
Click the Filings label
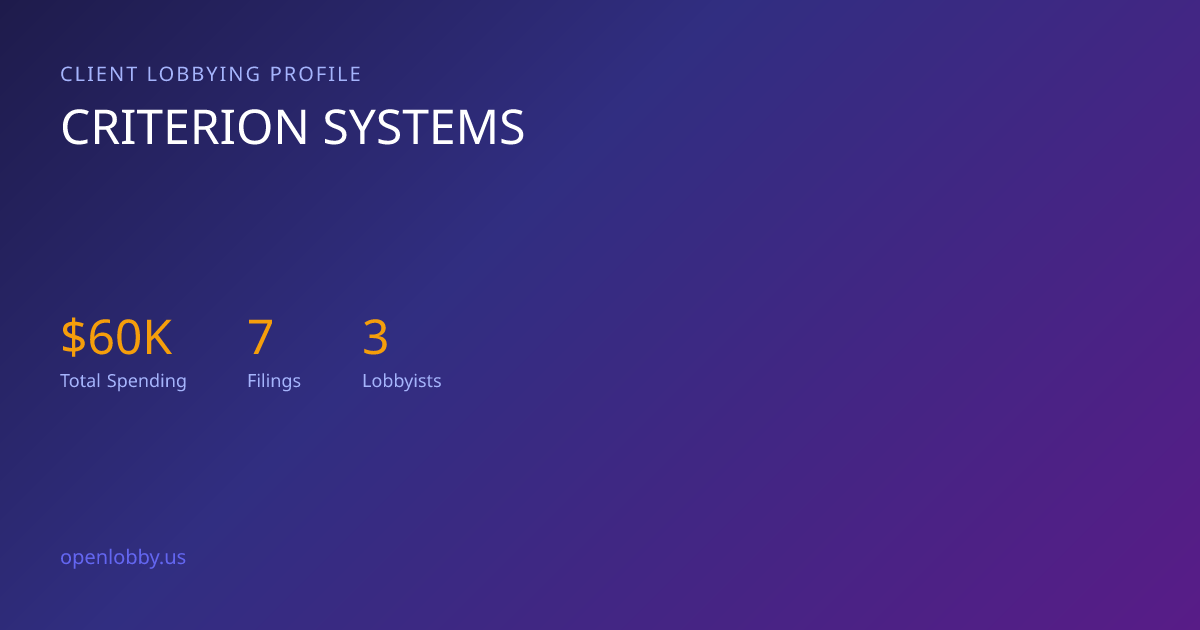[x=274, y=381]
